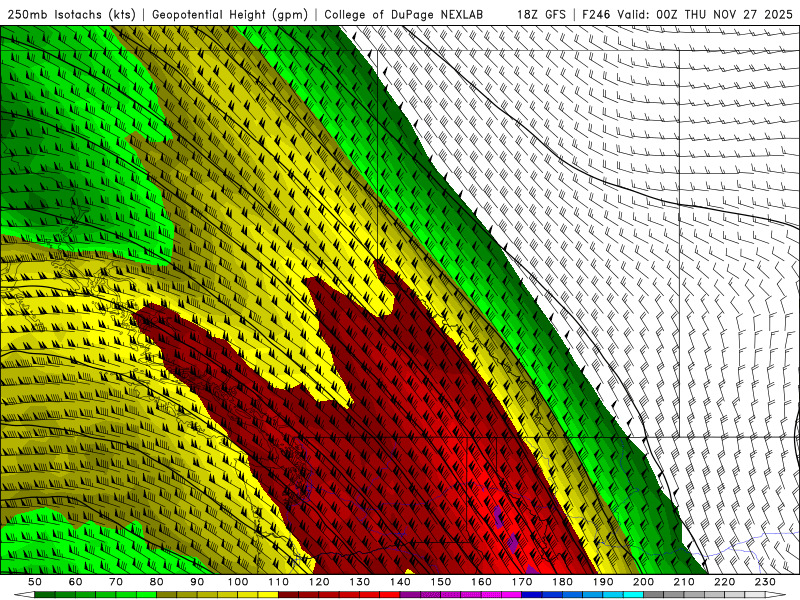
Task: Select the 170 value on the color scale
Action: 522,582
